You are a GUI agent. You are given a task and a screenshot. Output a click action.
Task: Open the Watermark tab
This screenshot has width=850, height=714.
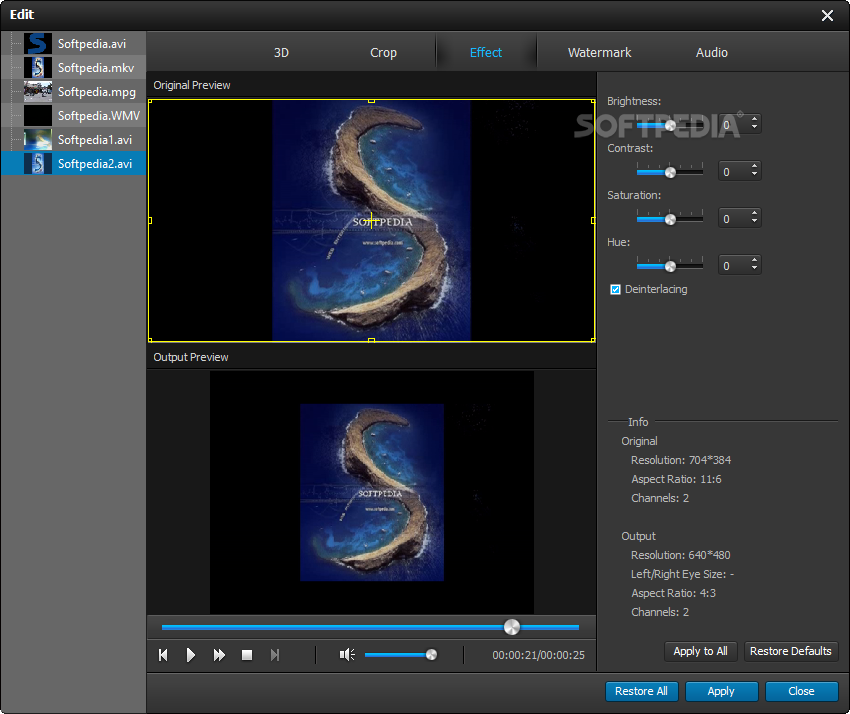tap(599, 53)
